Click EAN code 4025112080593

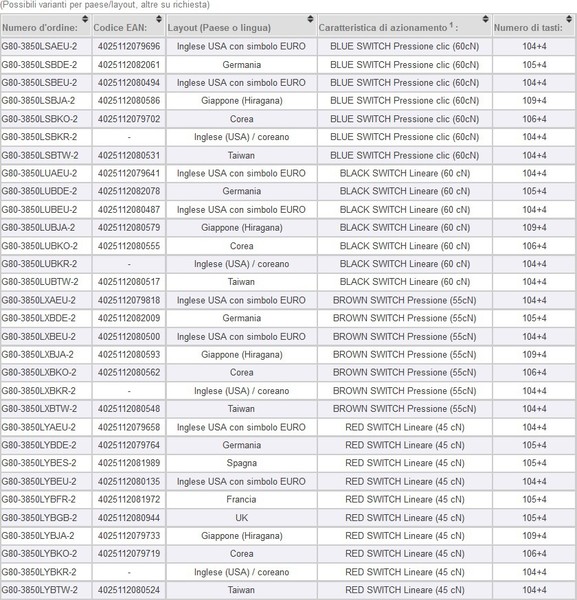click(x=129, y=355)
